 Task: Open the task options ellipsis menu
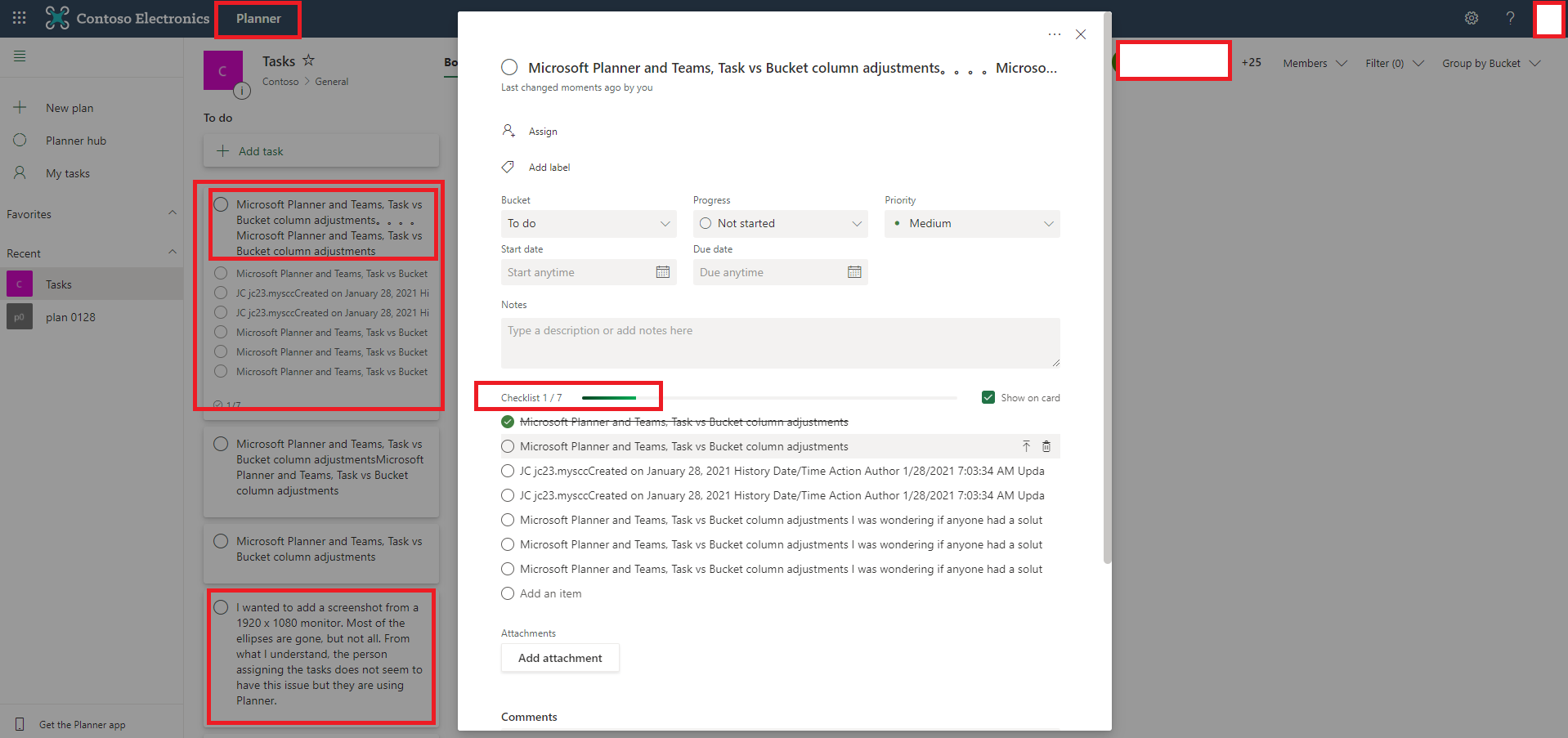click(1054, 34)
